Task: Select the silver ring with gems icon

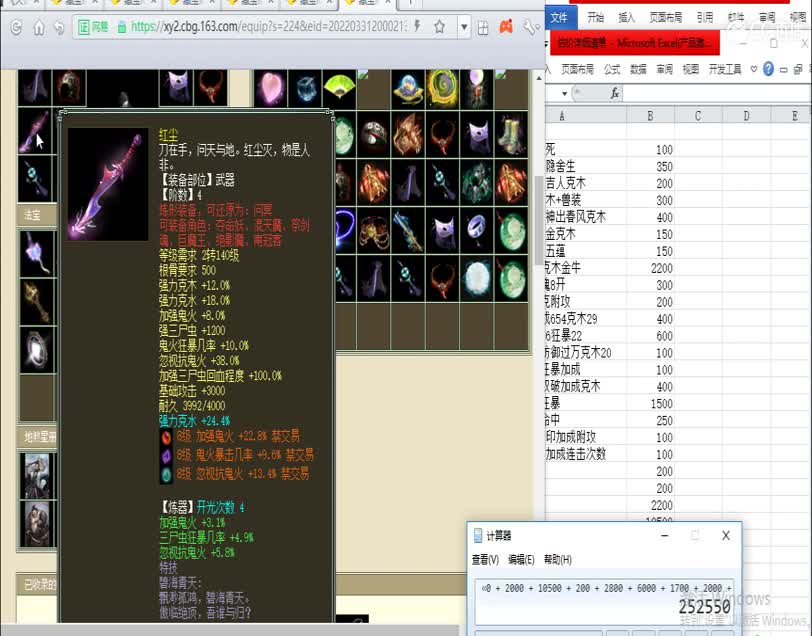Action: click(374, 135)
